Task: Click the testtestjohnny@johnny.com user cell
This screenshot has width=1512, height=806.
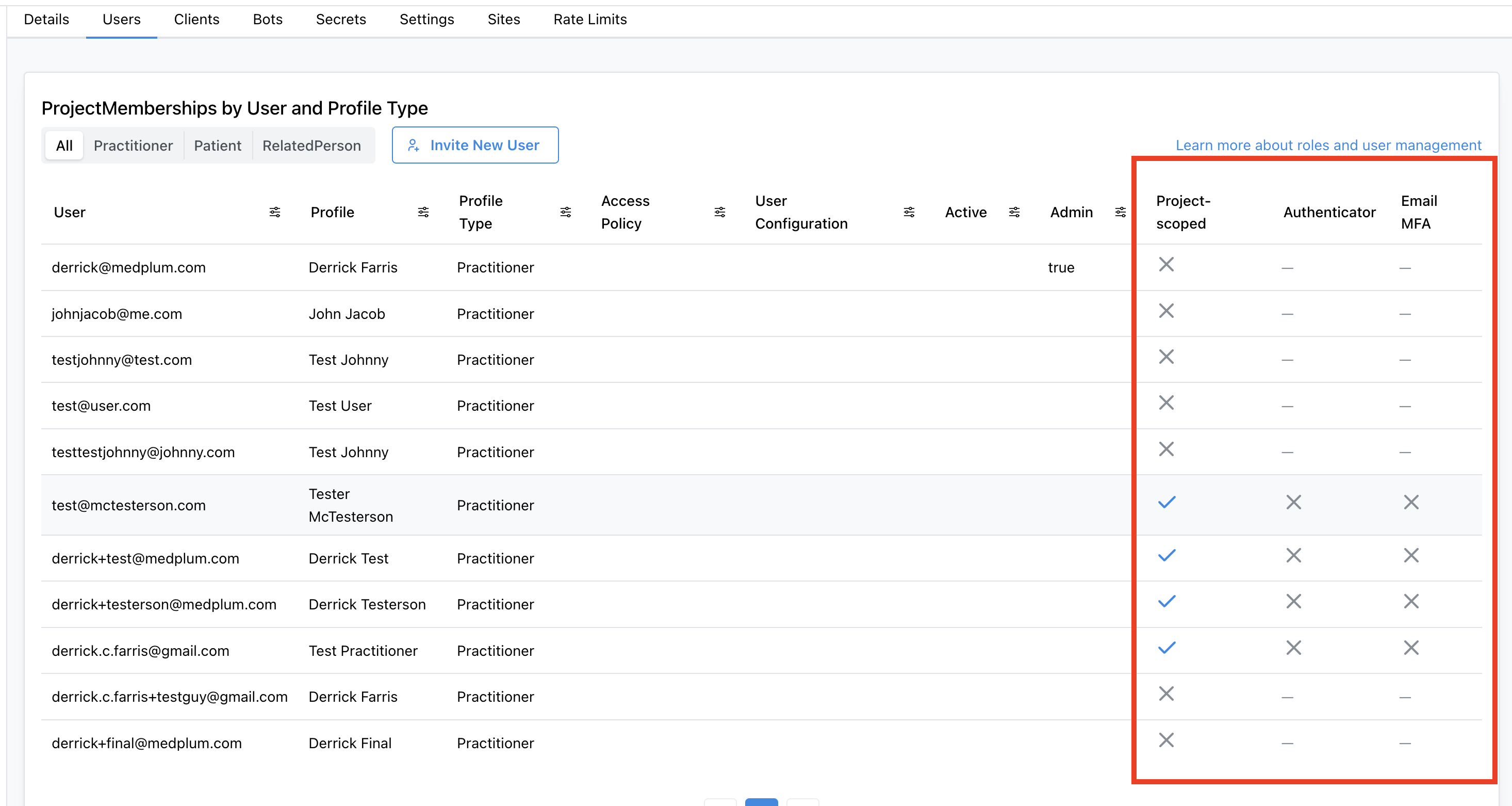Action: click(143, 452)
